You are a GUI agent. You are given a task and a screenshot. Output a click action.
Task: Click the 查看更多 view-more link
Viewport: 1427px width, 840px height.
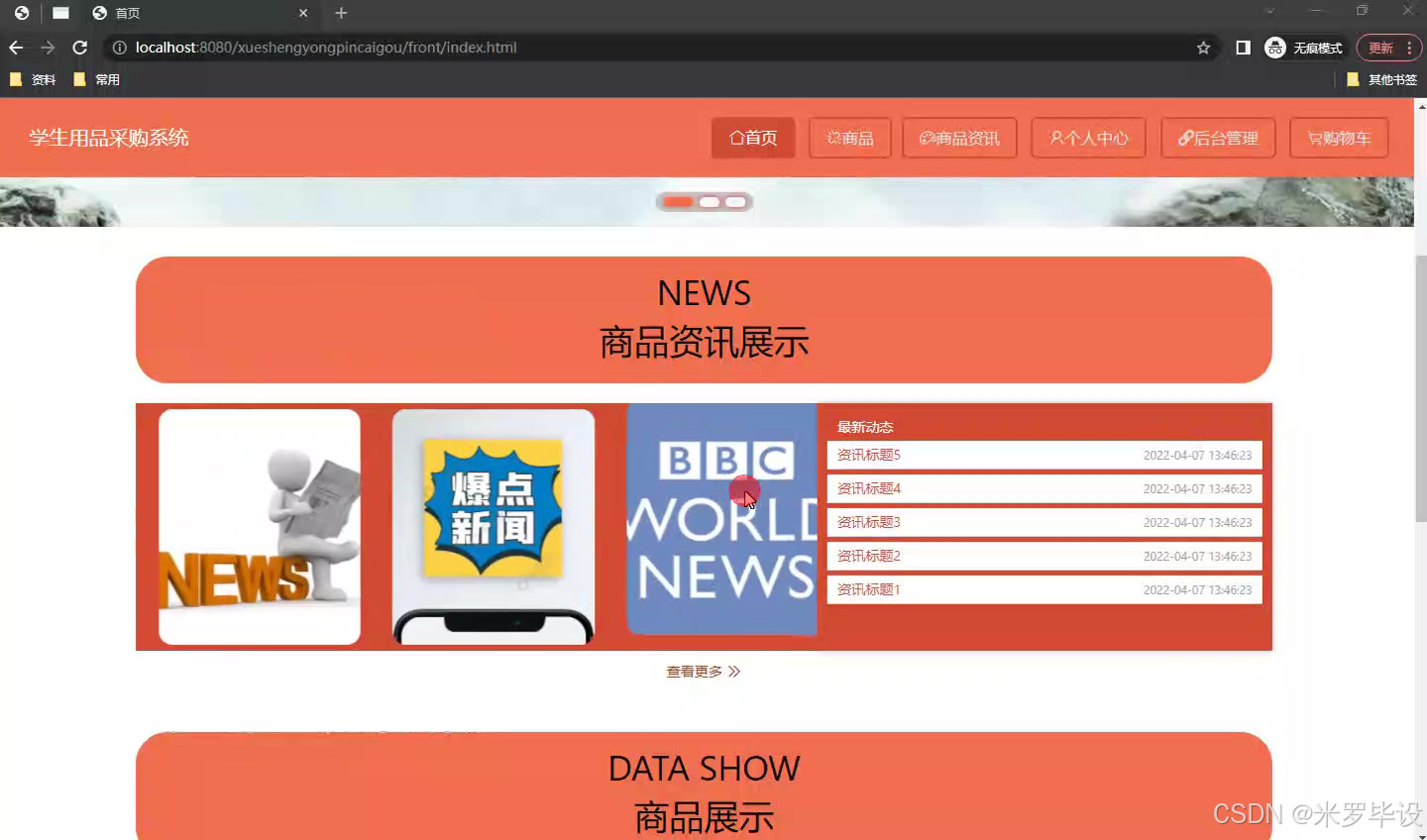[x=704, y=671]
